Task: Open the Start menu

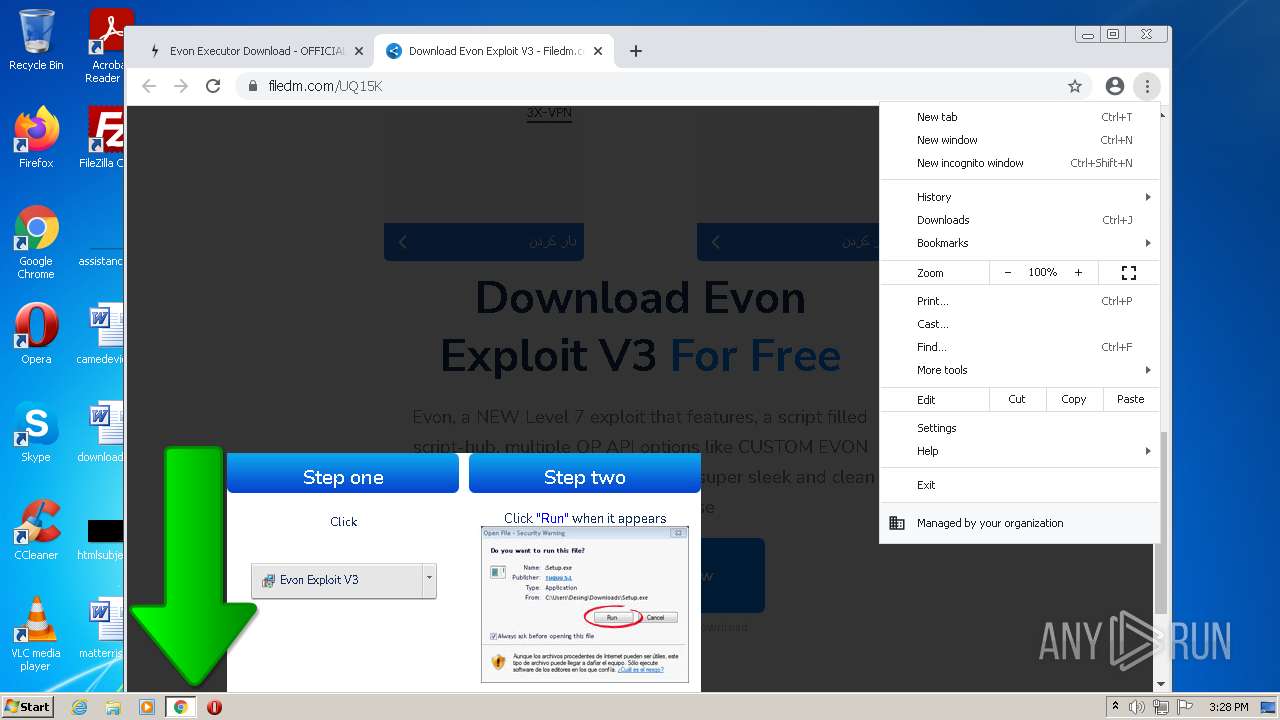Action: 28,707
